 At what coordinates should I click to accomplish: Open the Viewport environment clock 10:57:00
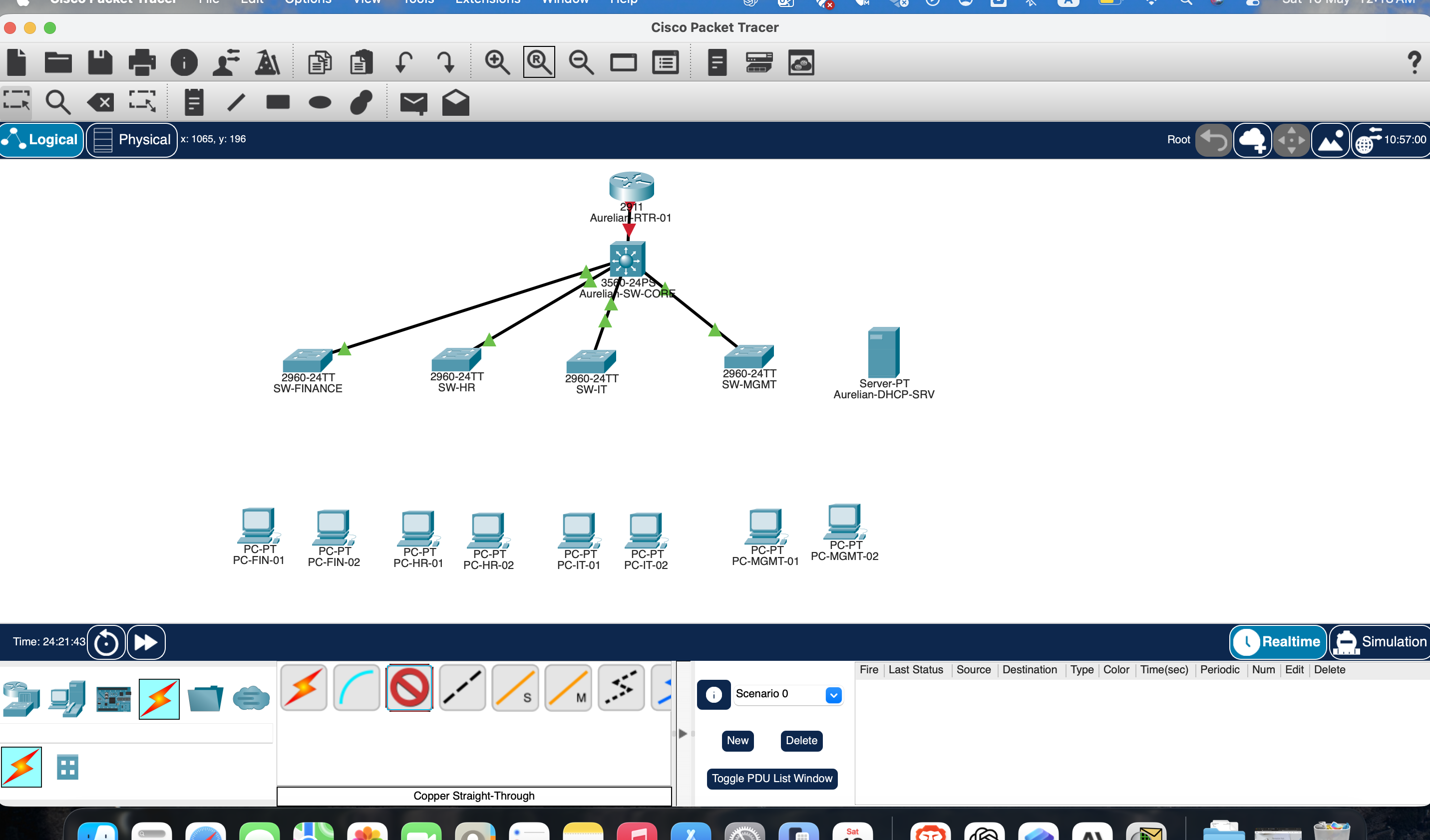[1391, 140]
